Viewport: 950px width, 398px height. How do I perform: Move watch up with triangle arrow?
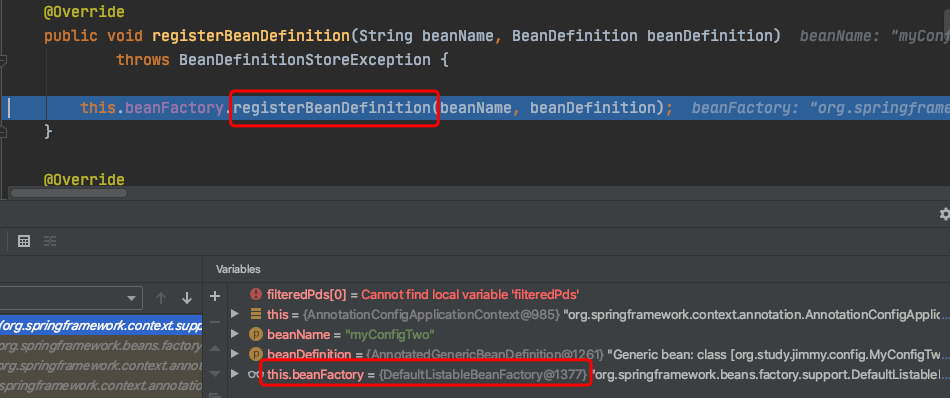214,348
